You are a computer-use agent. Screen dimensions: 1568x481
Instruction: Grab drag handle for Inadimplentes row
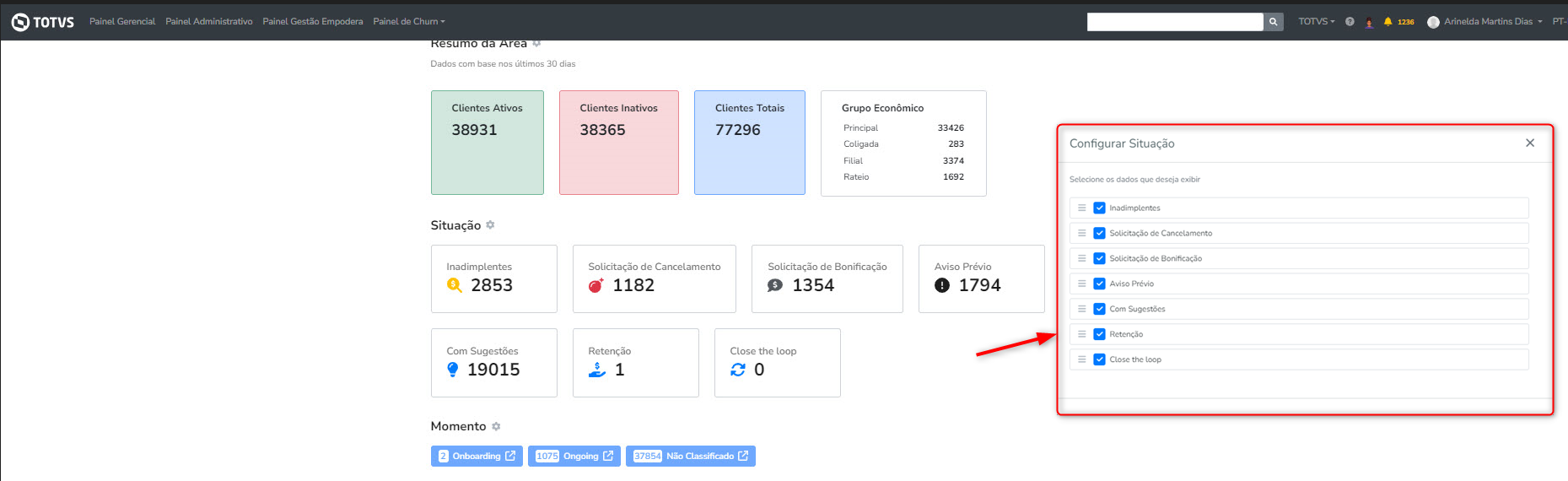[x=1081, y=208]
